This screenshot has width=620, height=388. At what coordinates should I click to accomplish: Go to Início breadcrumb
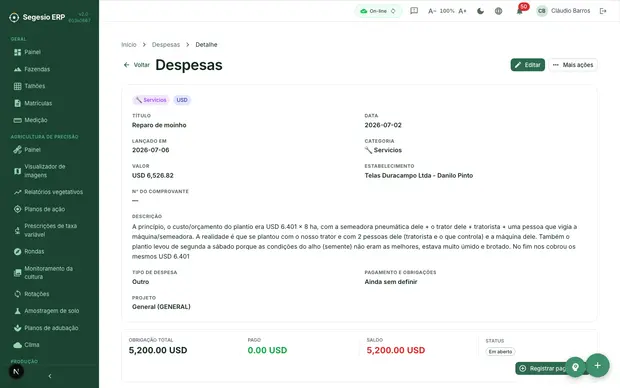[x=129, y=45]
